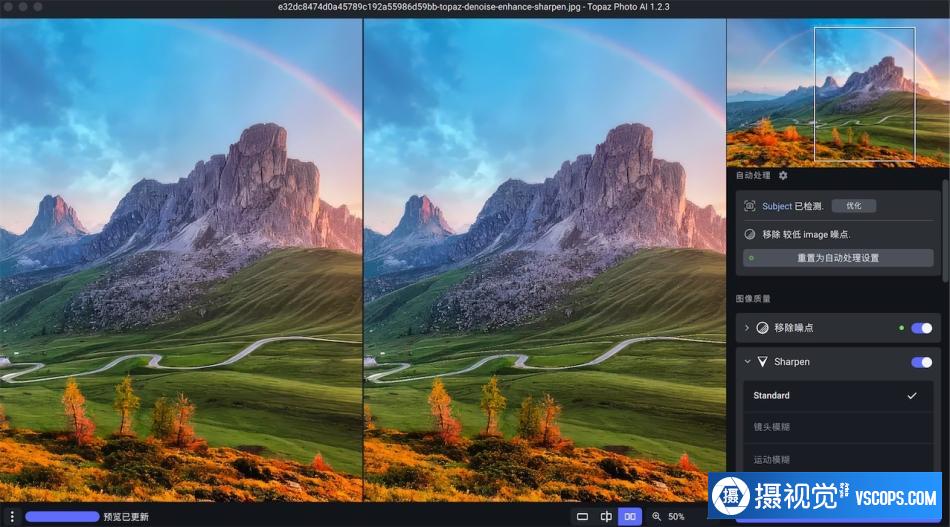950x527 pixels.
Task: Choose the 运动模糊 sharpen option
Action: click(x=838, y=459)
